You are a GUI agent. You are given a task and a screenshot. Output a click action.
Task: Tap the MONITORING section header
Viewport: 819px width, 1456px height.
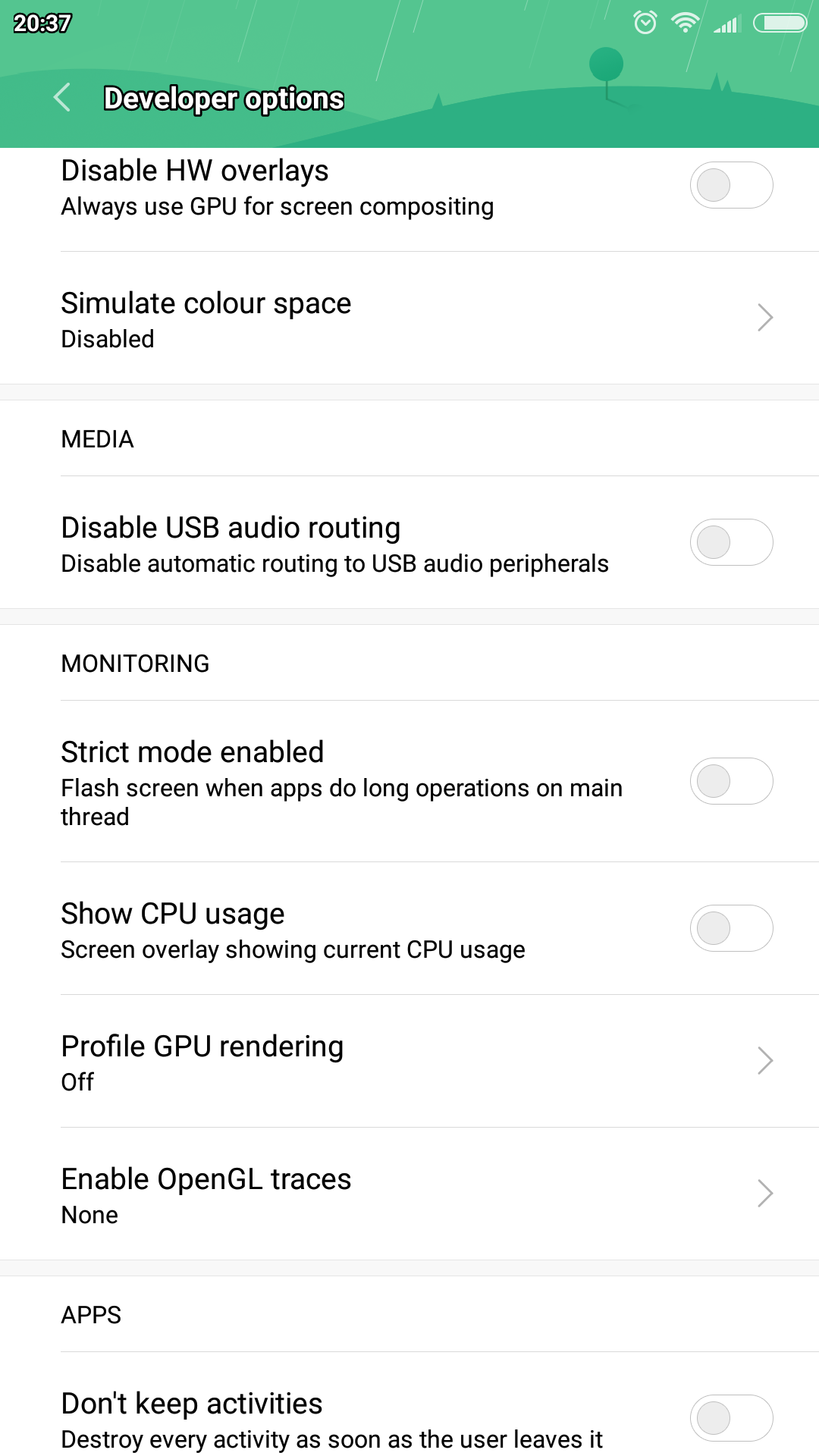pyautogui.click(x=135, y=664)
